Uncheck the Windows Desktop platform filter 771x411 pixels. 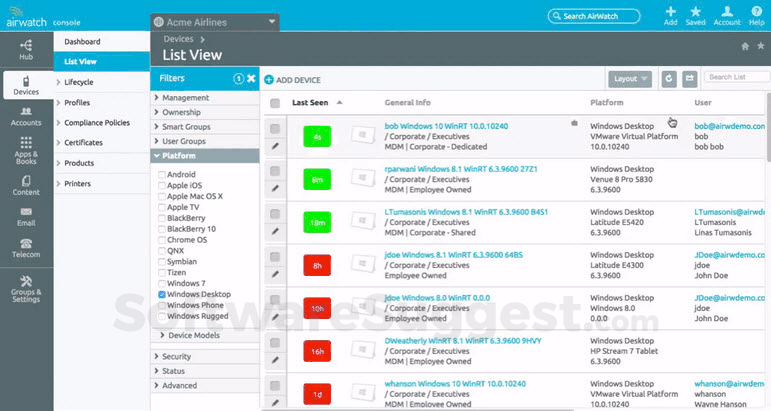tap(163, 294)
